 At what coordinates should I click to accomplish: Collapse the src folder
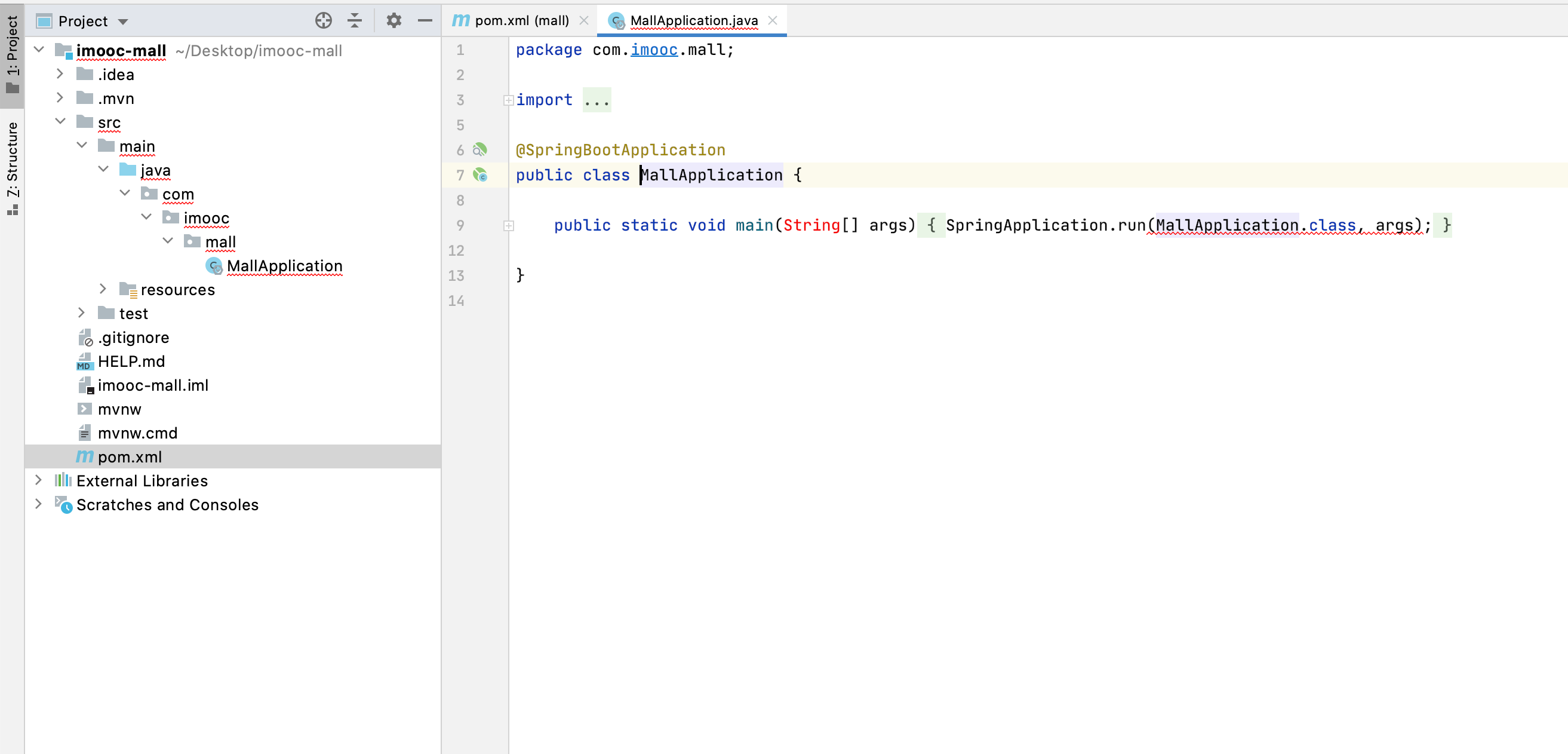coord(60,121)
